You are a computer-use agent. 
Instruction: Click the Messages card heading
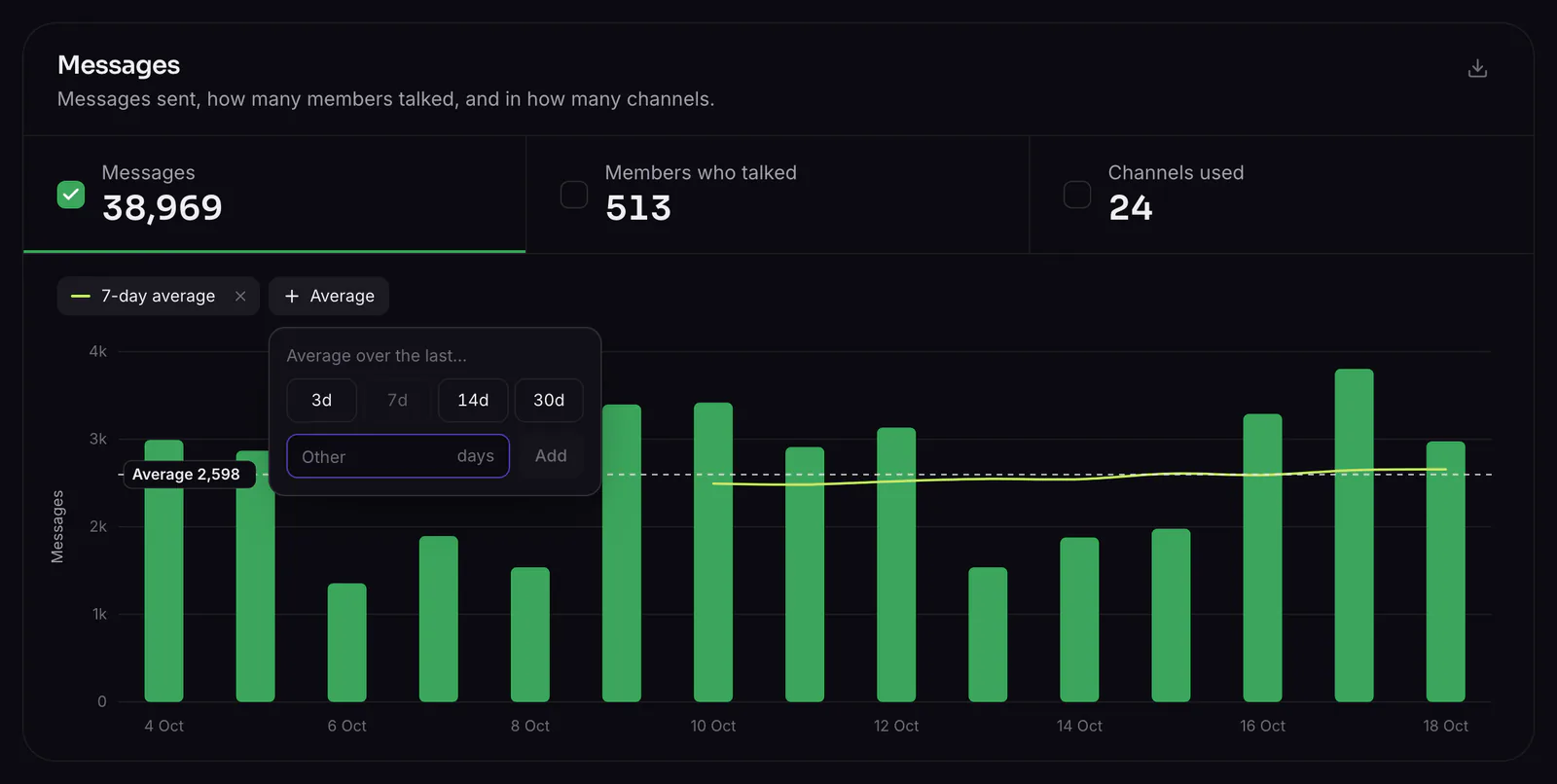pyautogui.click(x=119, y=65)
